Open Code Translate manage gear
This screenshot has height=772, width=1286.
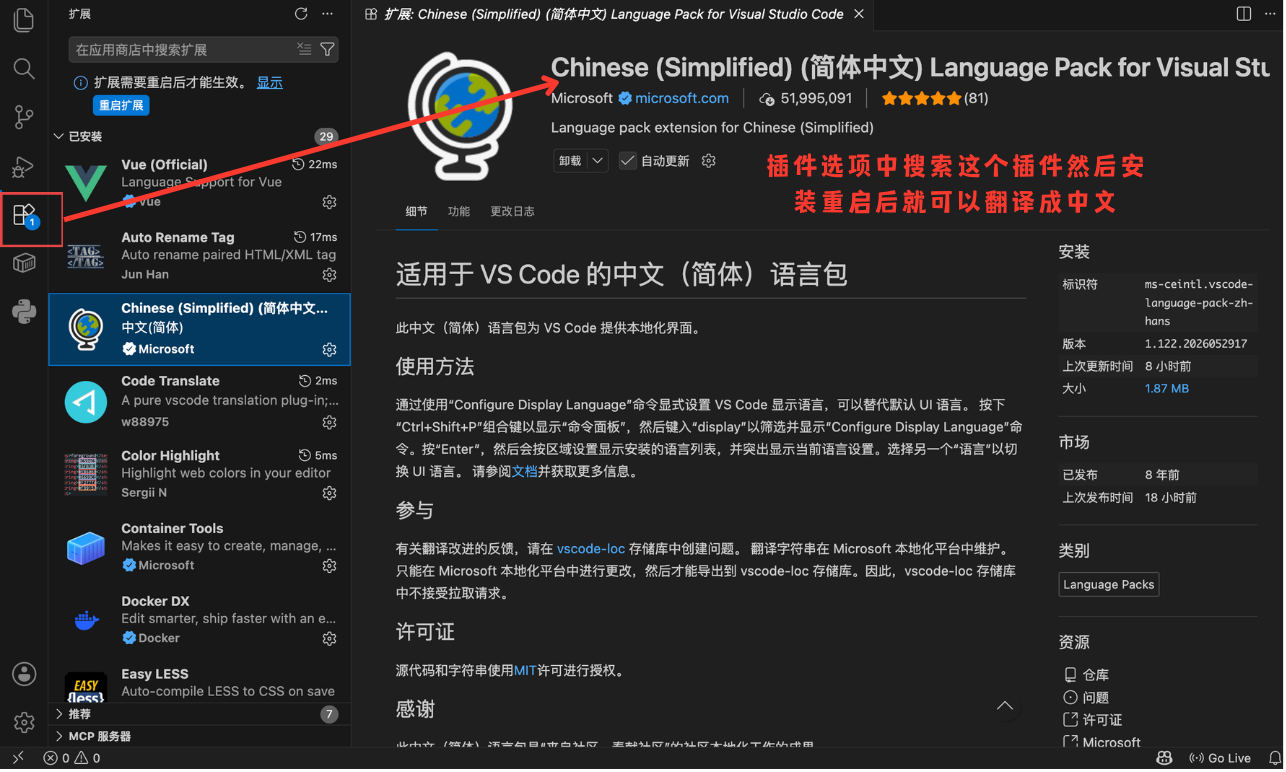point(329,422)
